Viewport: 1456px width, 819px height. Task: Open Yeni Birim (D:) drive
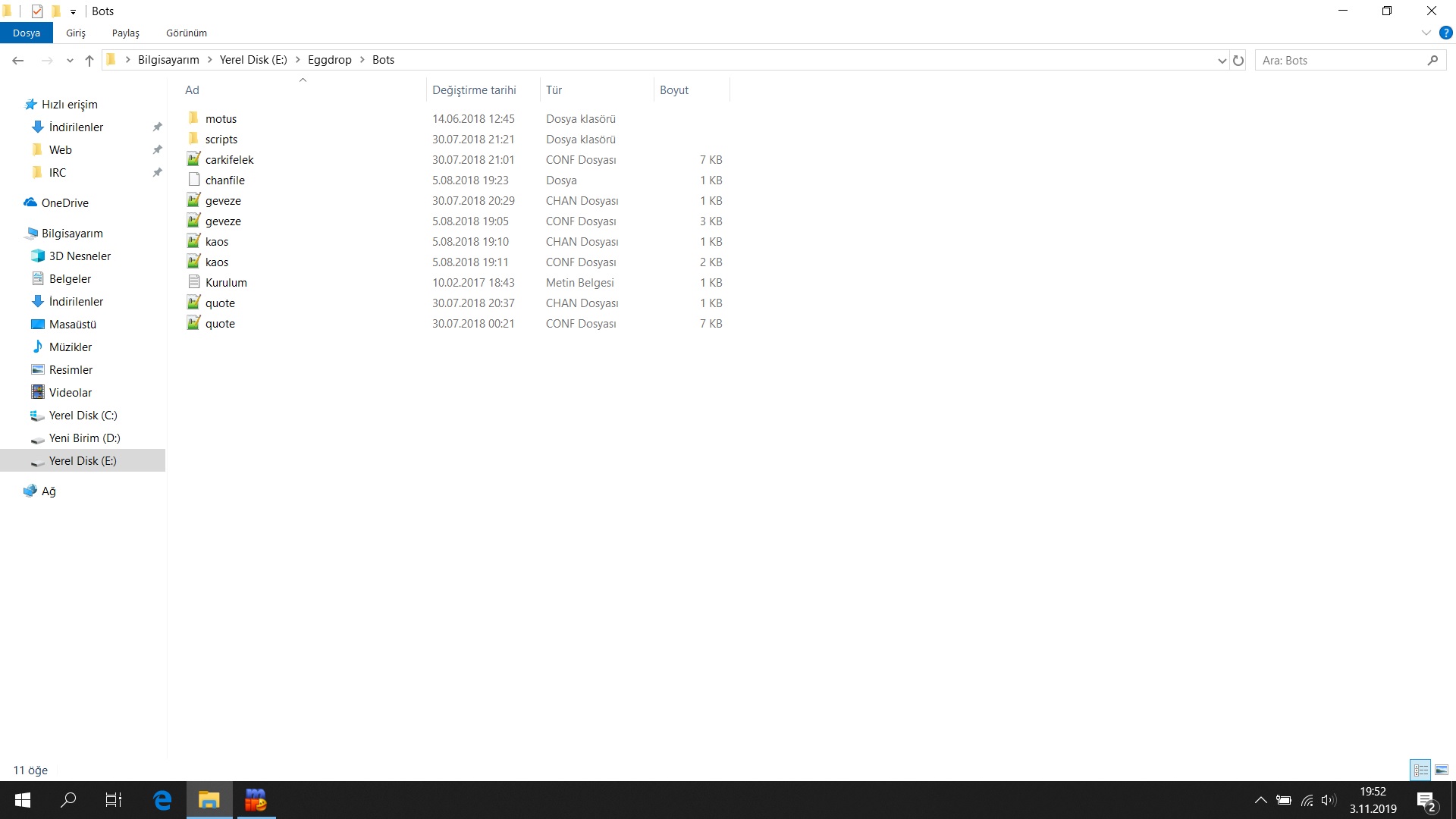(x=84, y=438)
